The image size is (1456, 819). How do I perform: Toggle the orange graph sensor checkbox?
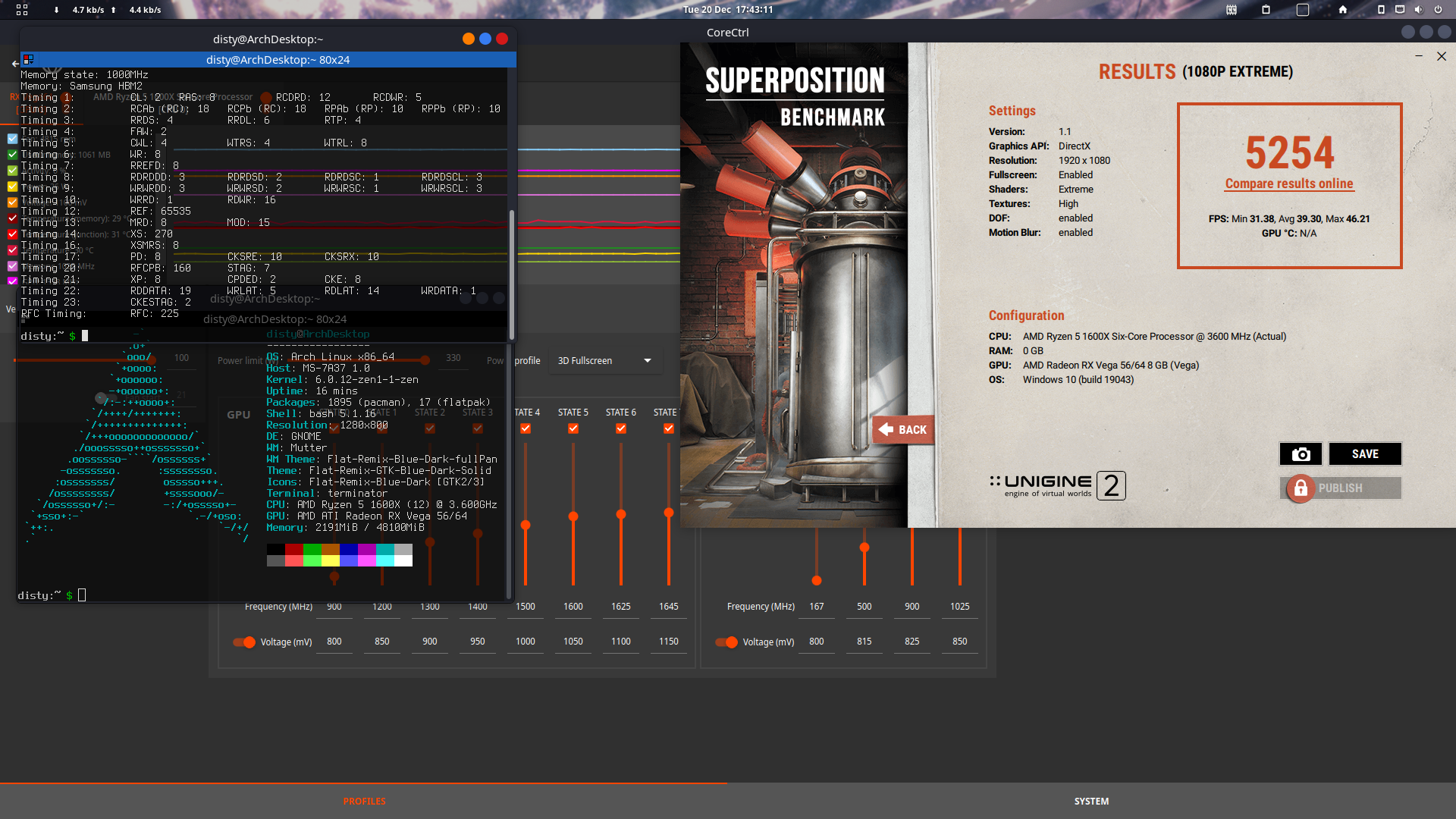click(12, 202)
